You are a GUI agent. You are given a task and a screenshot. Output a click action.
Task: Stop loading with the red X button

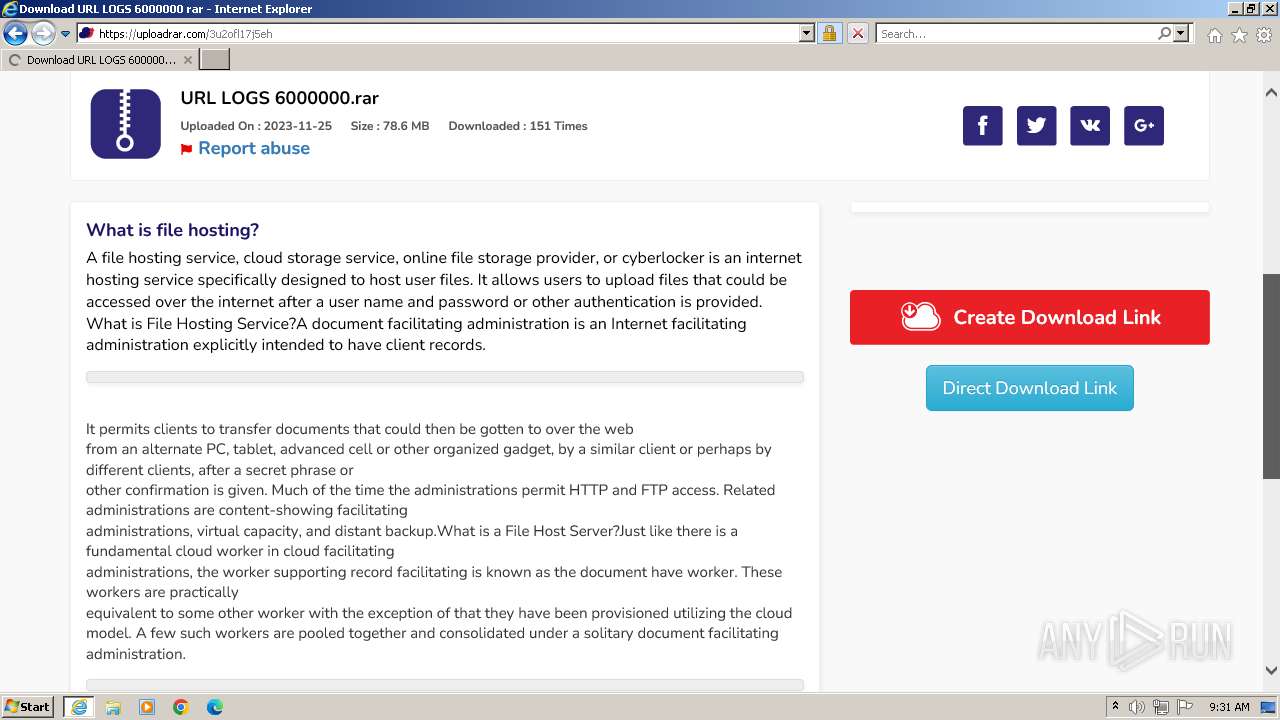857,33
